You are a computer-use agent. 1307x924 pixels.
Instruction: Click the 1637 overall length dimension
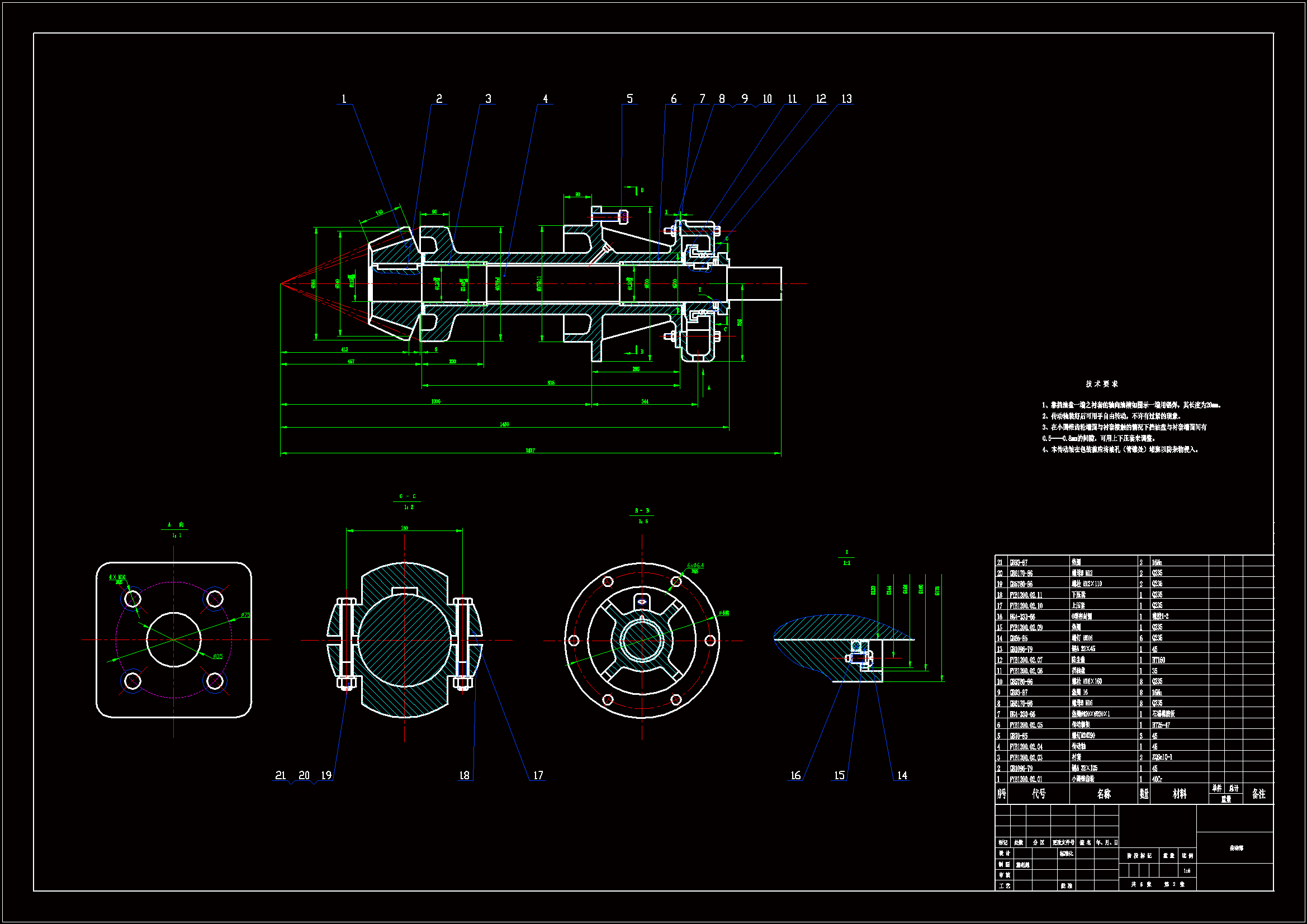530,451
